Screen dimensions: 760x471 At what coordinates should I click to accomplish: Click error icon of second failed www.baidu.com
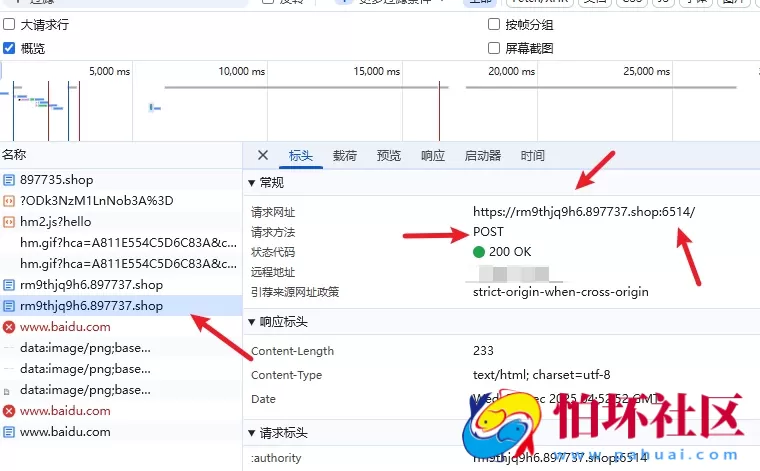coord(9,411)
